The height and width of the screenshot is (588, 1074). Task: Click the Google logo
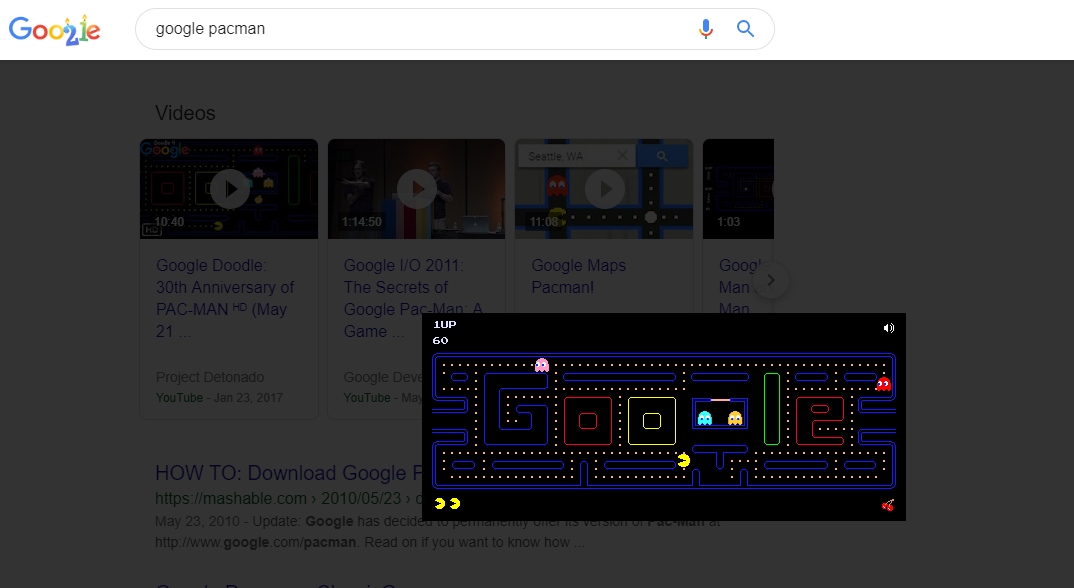pyautogui.click(x=54, y=29)
